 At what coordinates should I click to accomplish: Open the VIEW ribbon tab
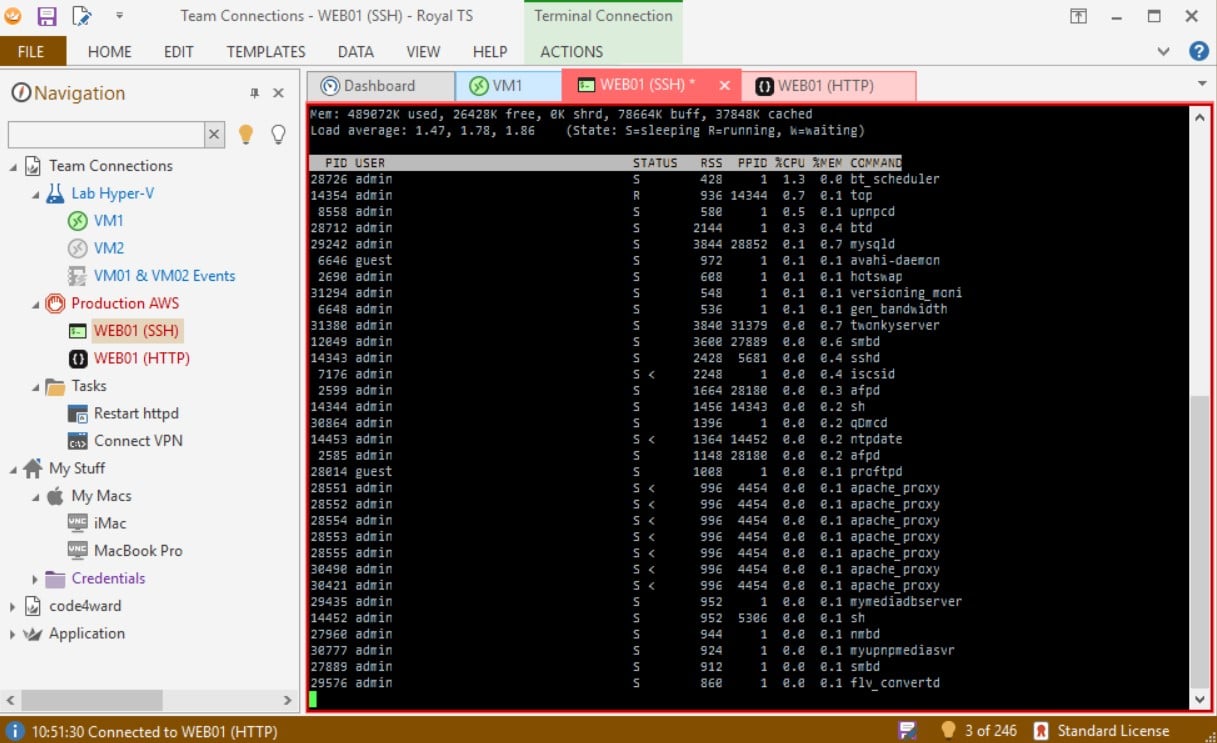(x=423, y=51)
